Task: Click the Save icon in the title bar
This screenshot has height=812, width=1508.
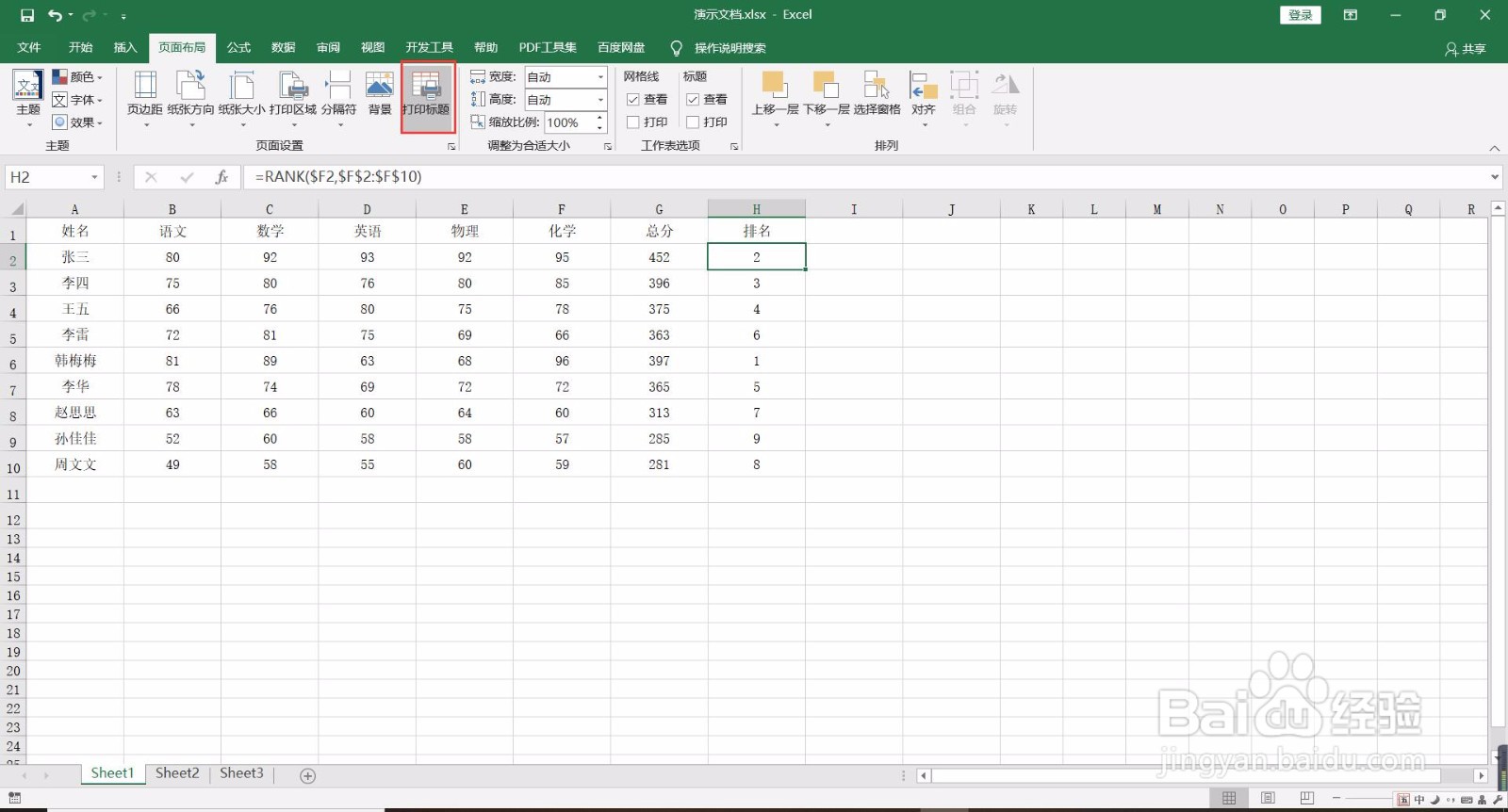Action: click(27, 15)
